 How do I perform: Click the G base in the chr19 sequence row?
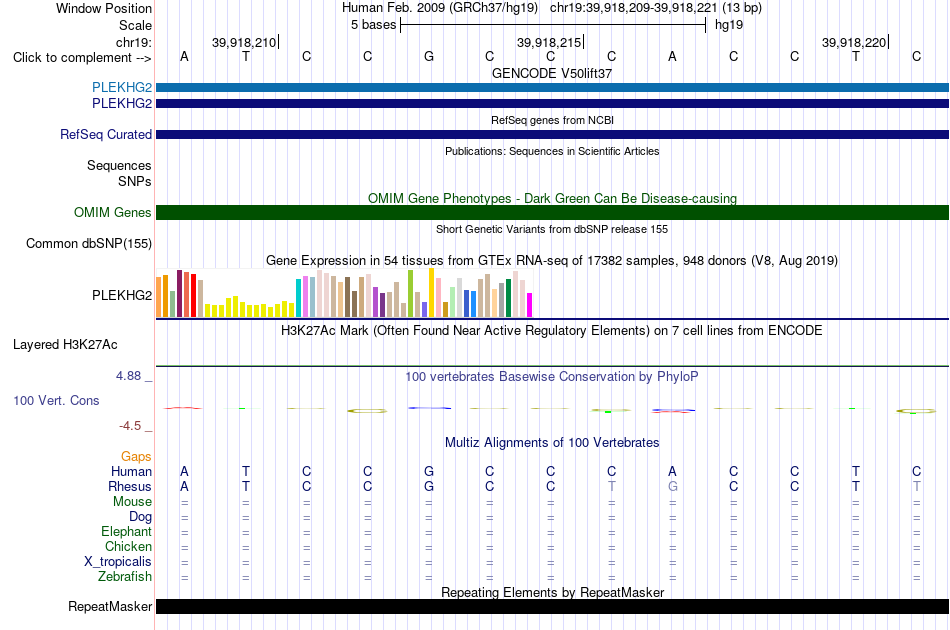point(429,56)
